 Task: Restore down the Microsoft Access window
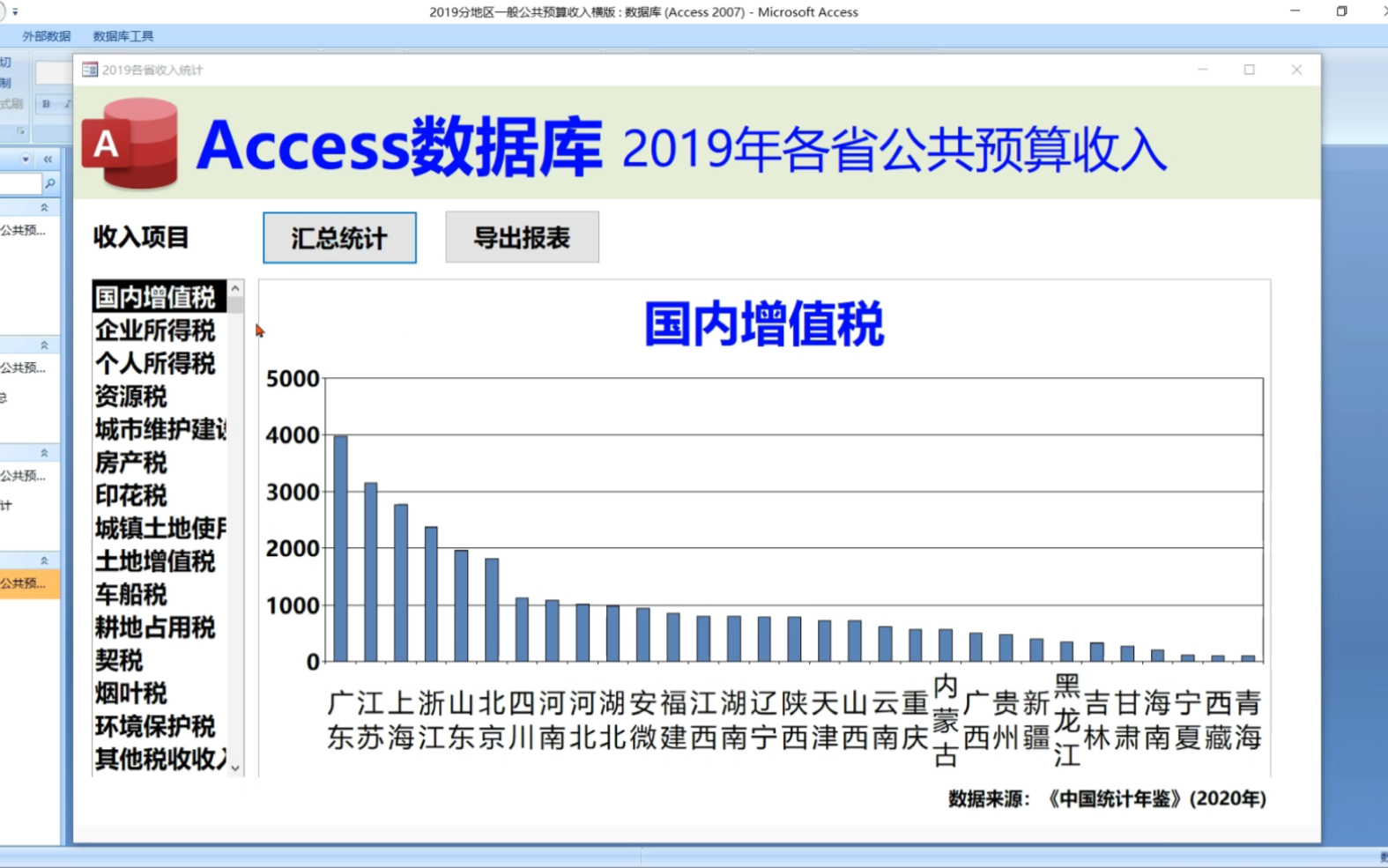1341,11
